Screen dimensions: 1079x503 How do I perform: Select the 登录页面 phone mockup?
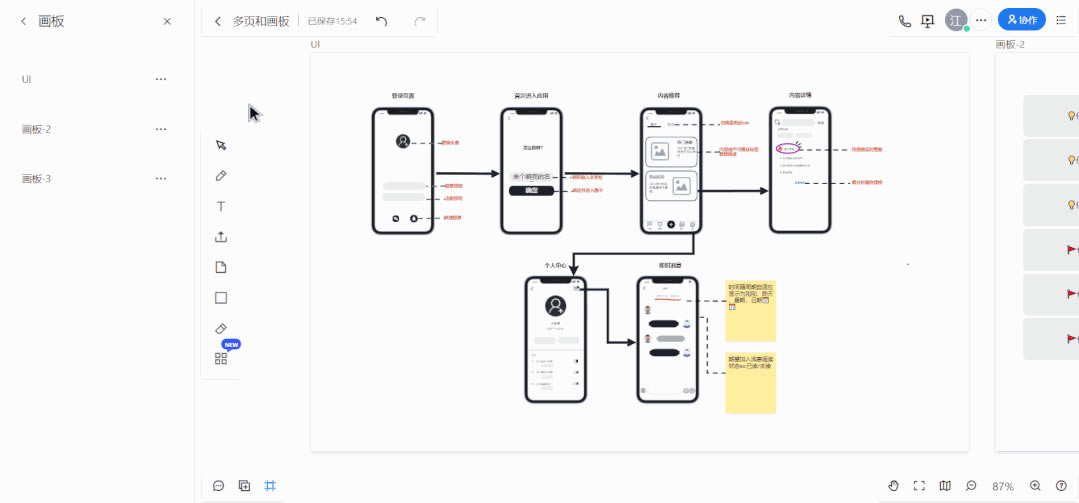tap(403, 171)
